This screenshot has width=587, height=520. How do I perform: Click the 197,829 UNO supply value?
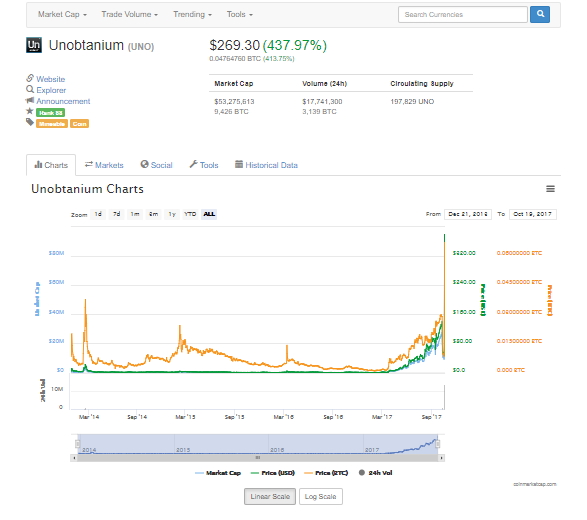(412, 101)
